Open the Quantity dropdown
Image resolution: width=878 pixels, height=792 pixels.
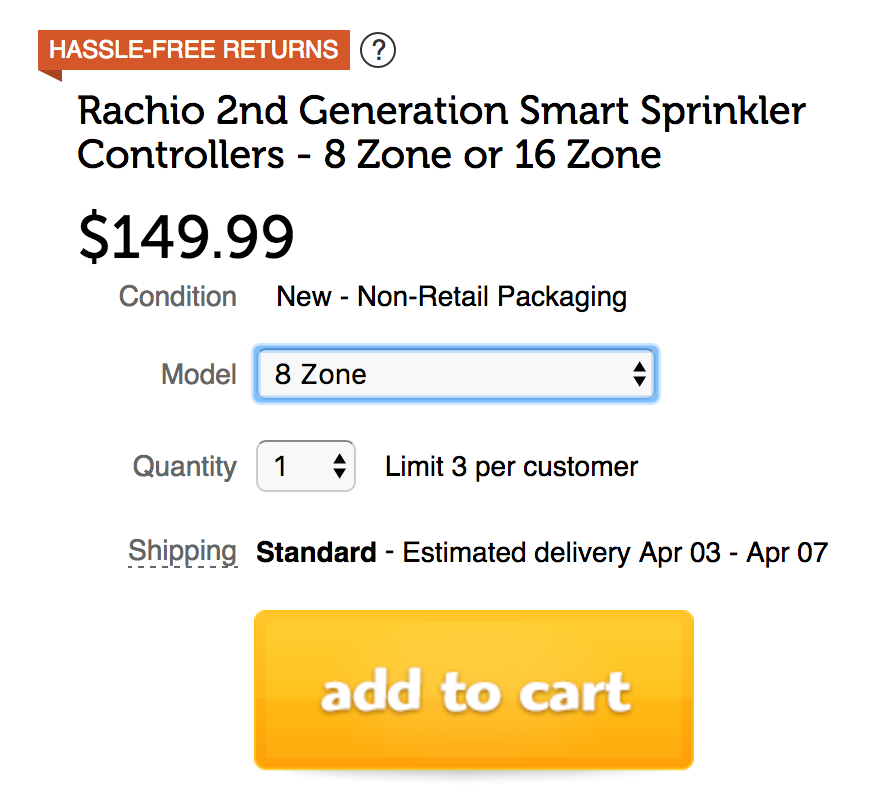click(306, 467)
